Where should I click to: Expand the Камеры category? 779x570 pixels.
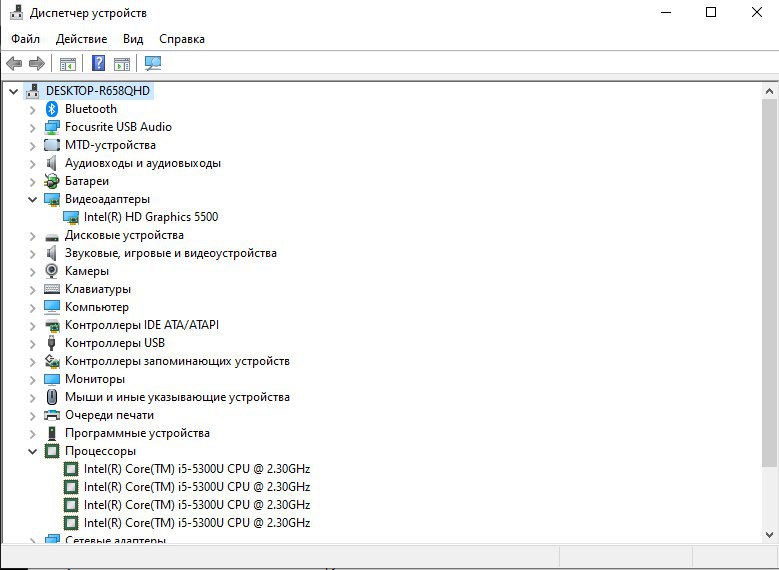[x=32, y=272]
